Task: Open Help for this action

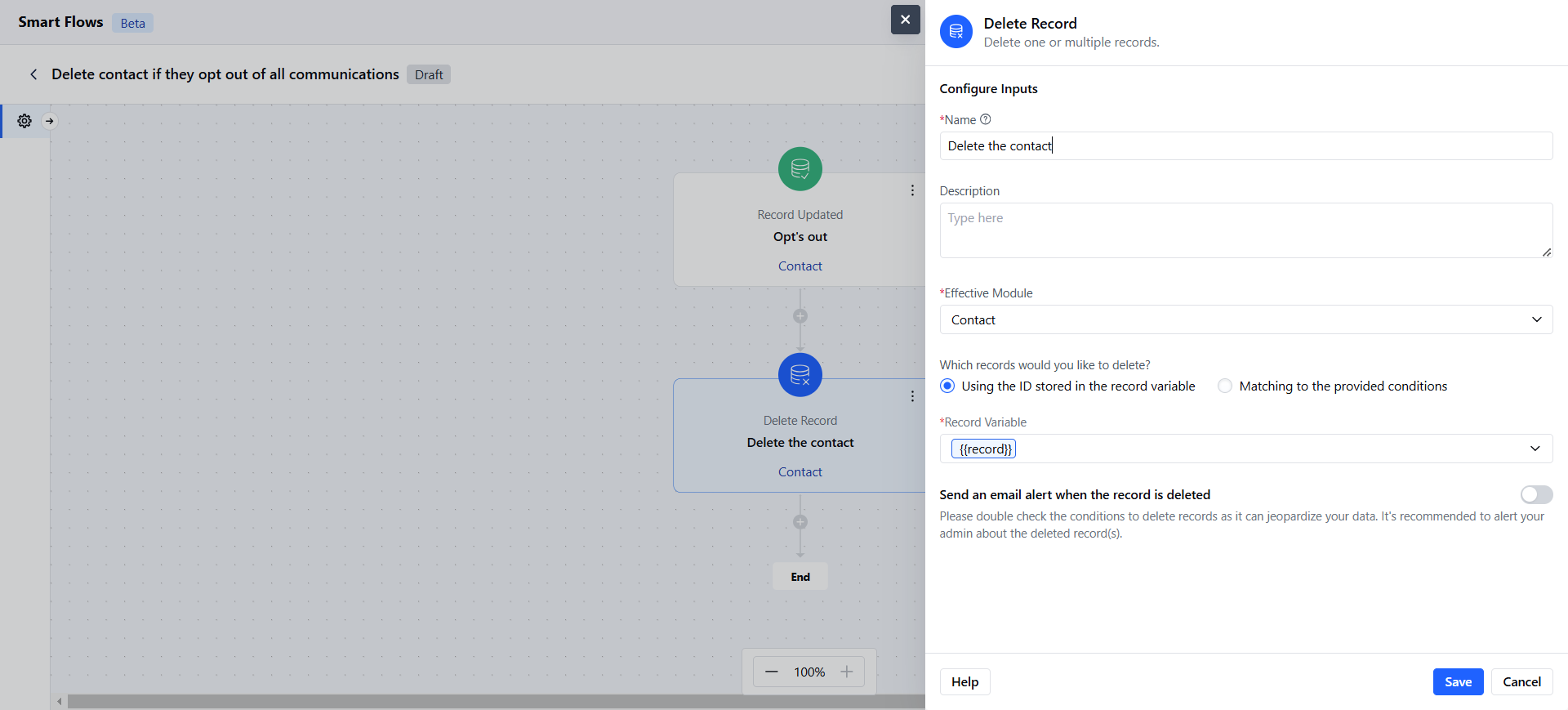Action: [x=964, y=681]
